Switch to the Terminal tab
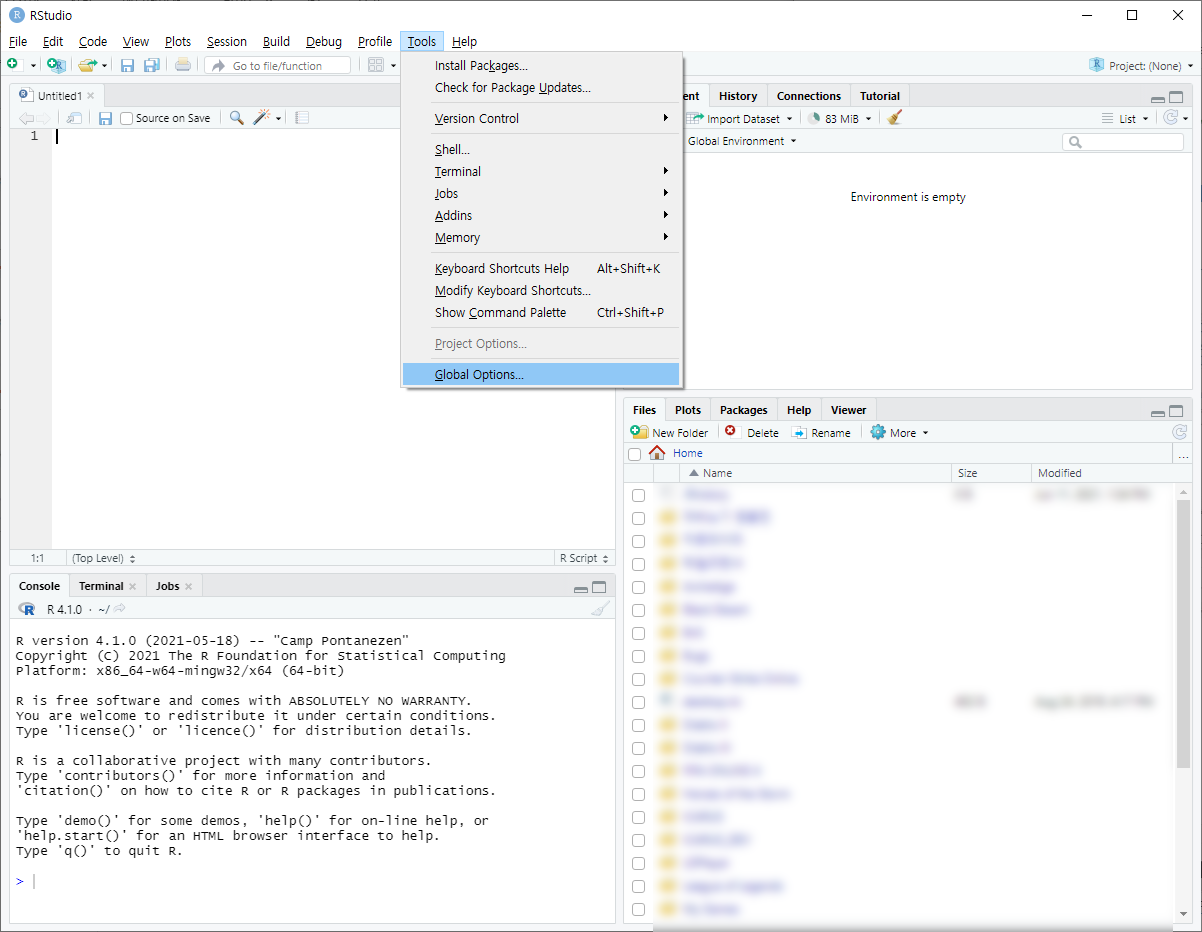This screenshot has height=932, width=1202. coord(108,586)
